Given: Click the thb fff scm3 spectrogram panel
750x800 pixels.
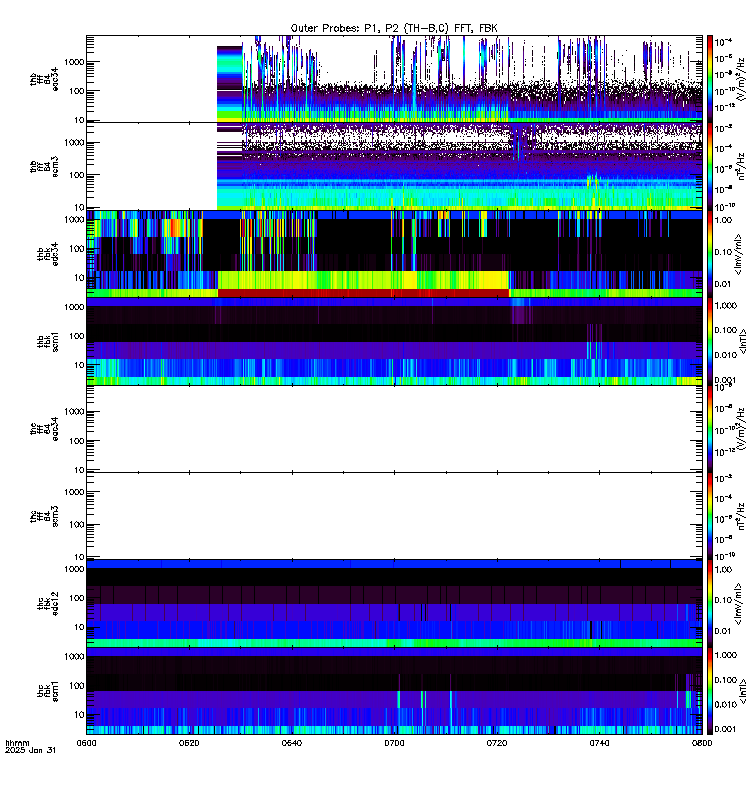Looking at the screenshot, I should click(x=394, y=166).
